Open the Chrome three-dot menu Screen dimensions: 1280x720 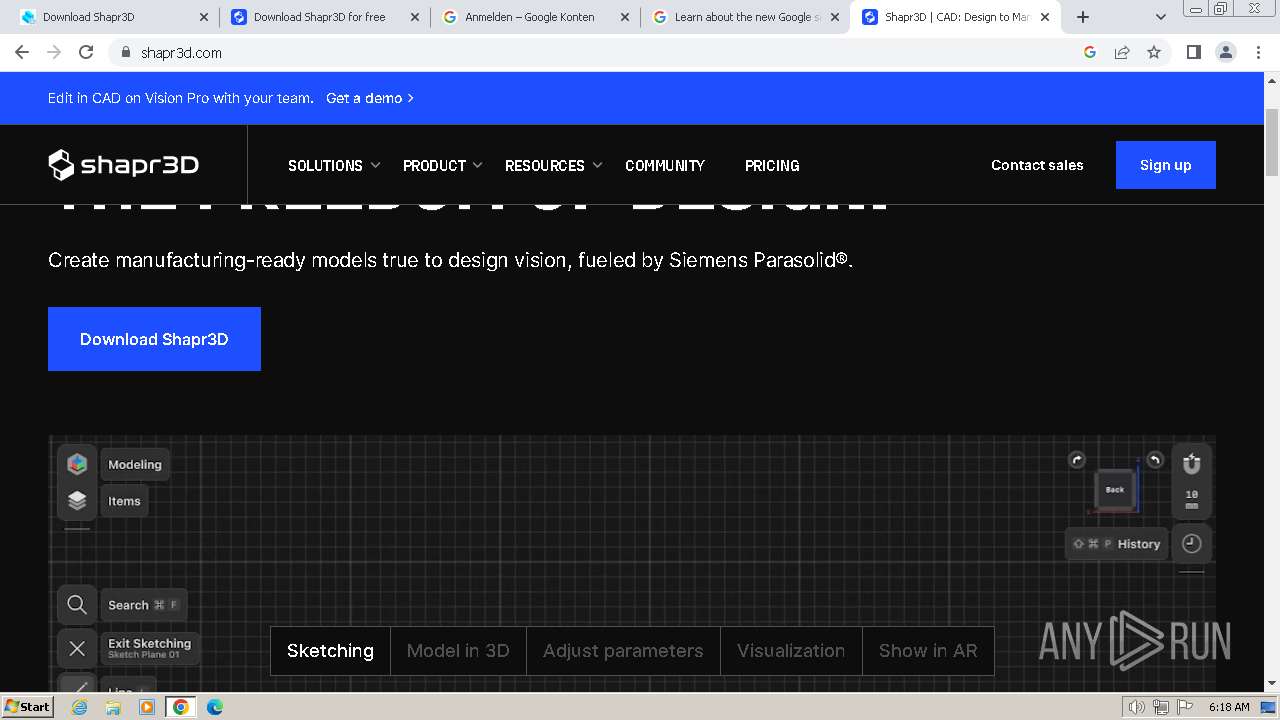click(x=1258, y=52)
